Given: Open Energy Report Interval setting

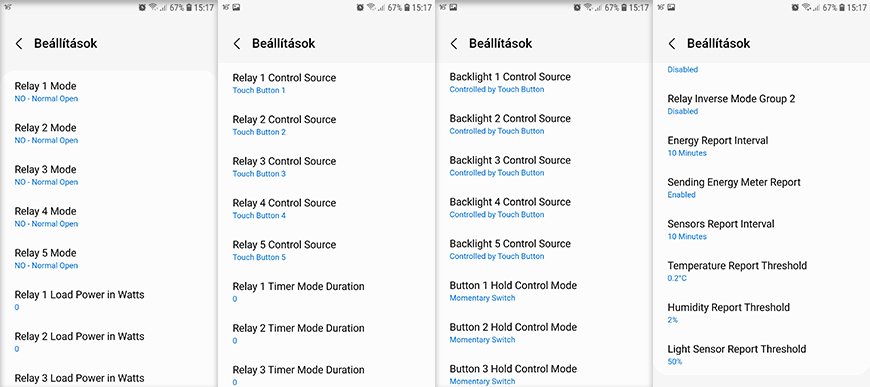Looking at the screenshot, I should point(761,146).
